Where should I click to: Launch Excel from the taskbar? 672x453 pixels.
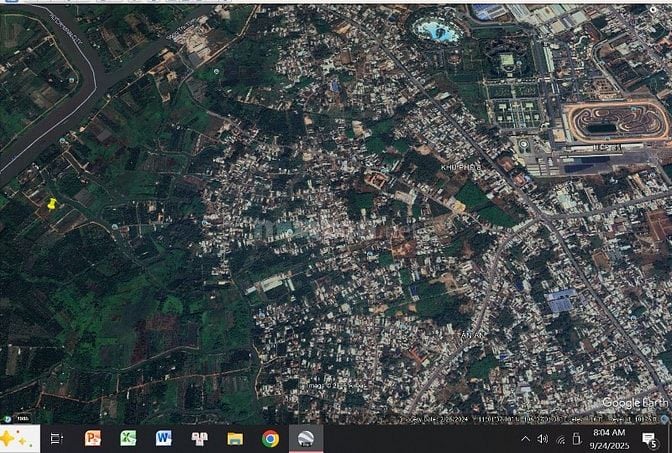click(128, 438)
